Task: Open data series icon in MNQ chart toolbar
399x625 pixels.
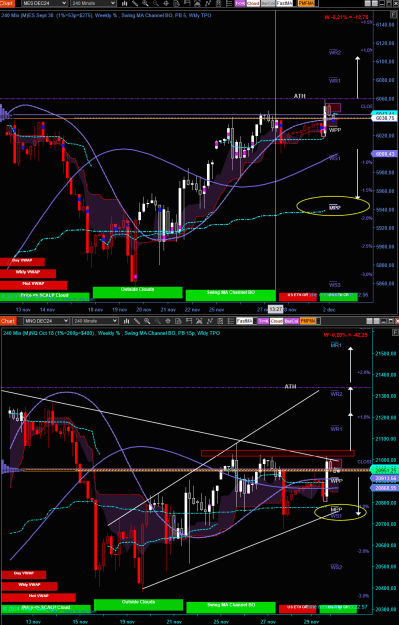Action: (199, 321)
